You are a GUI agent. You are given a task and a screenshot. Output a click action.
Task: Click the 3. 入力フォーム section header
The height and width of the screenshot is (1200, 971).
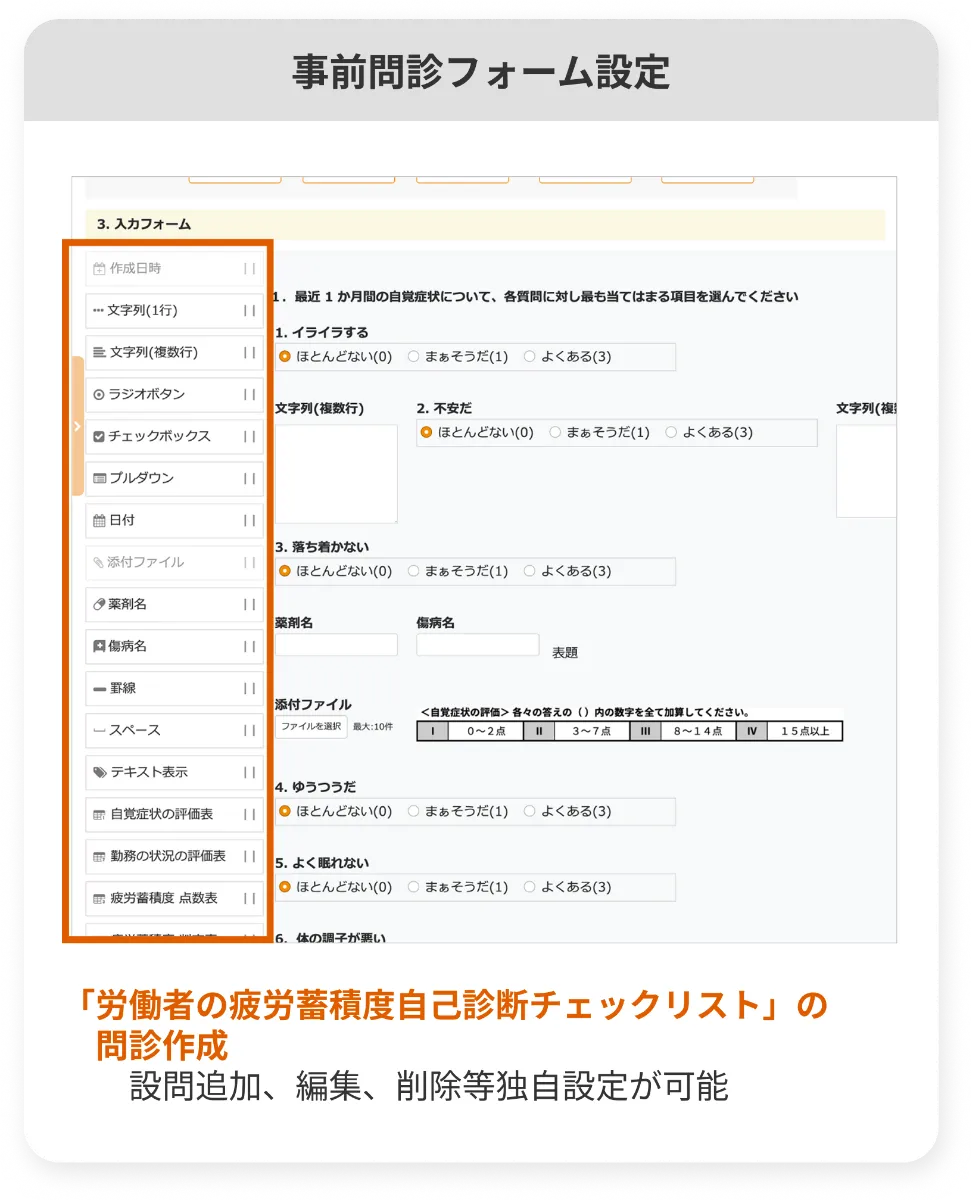(x=486, y=225)
